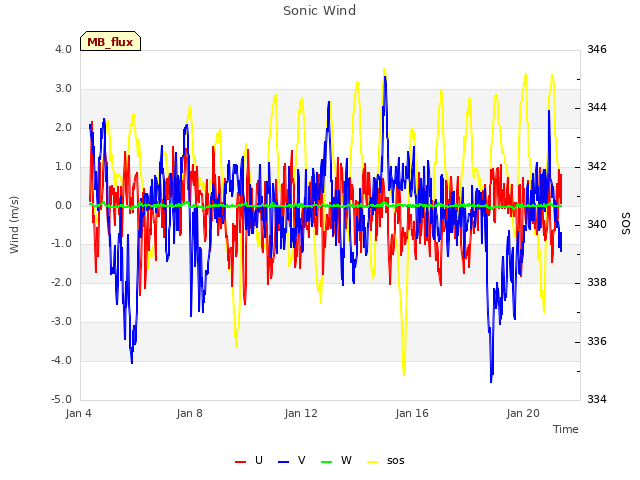640x480 pixels.
Task: Click the Jan 20 axis tick label
Action: [523, 413]
